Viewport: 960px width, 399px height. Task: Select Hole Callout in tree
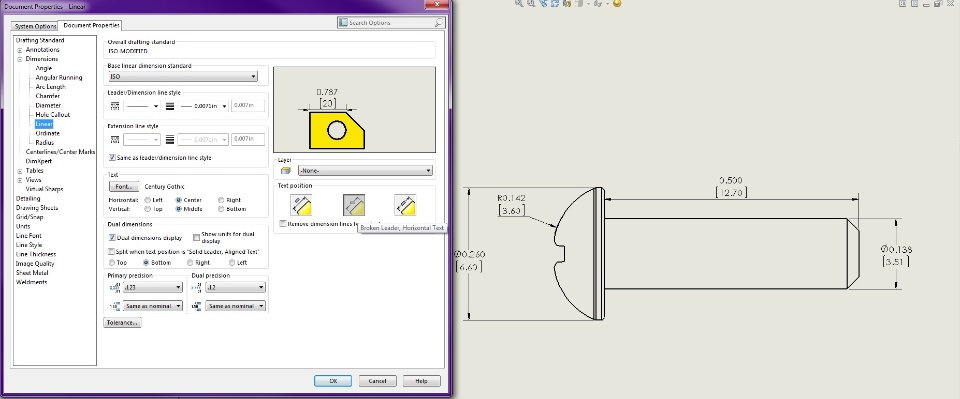[x=53, y=114]
